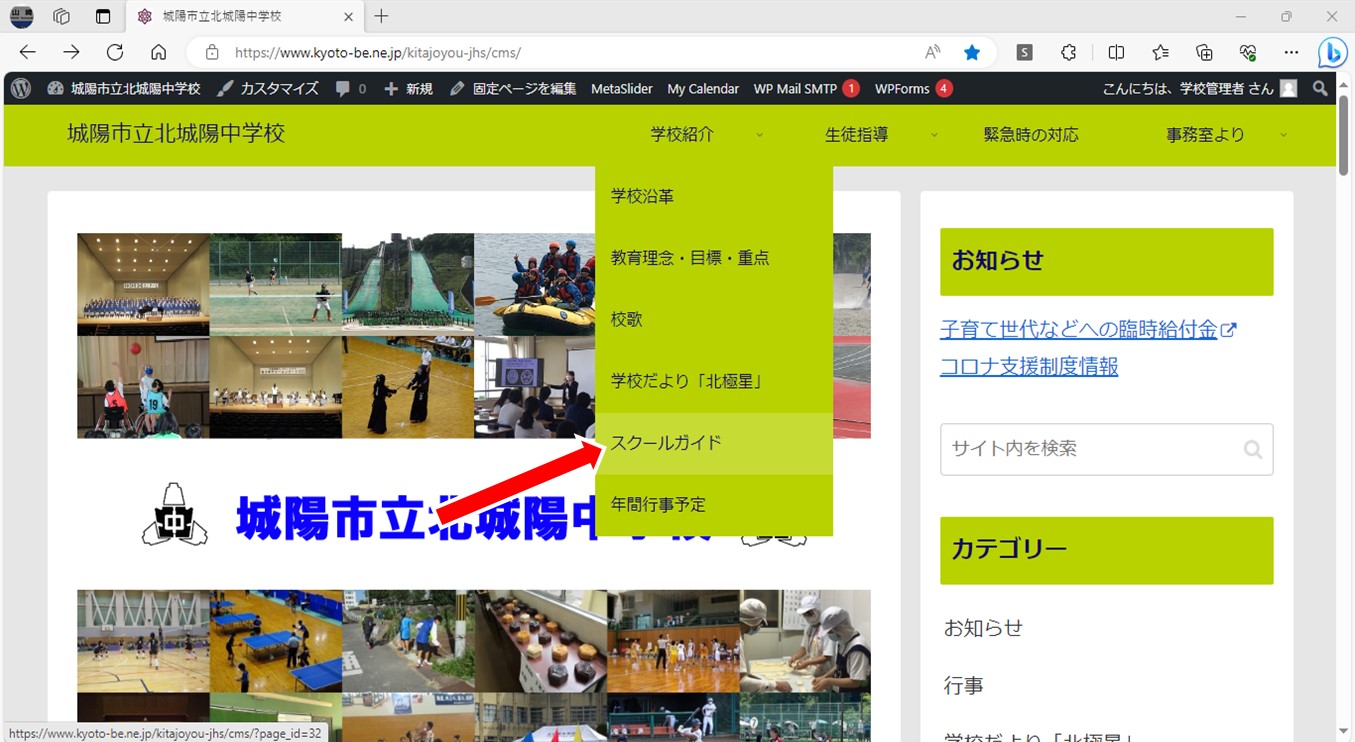Click the admin bar search magnifier

[x=1320, y=88]
